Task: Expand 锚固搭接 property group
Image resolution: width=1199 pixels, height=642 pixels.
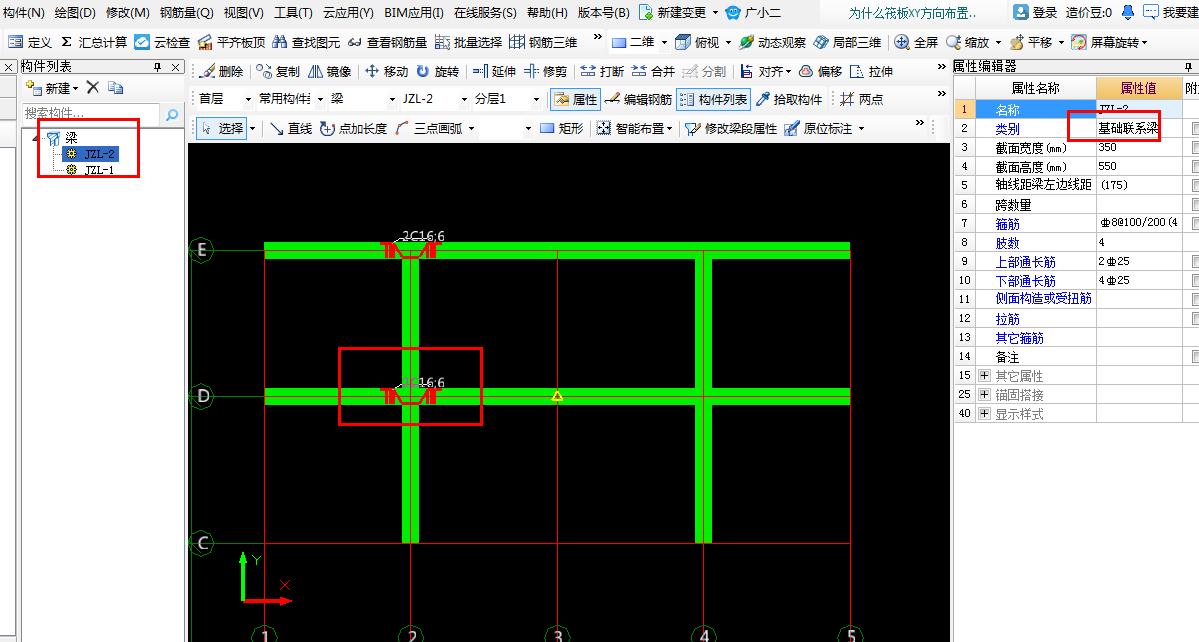Action: point(984,394)
